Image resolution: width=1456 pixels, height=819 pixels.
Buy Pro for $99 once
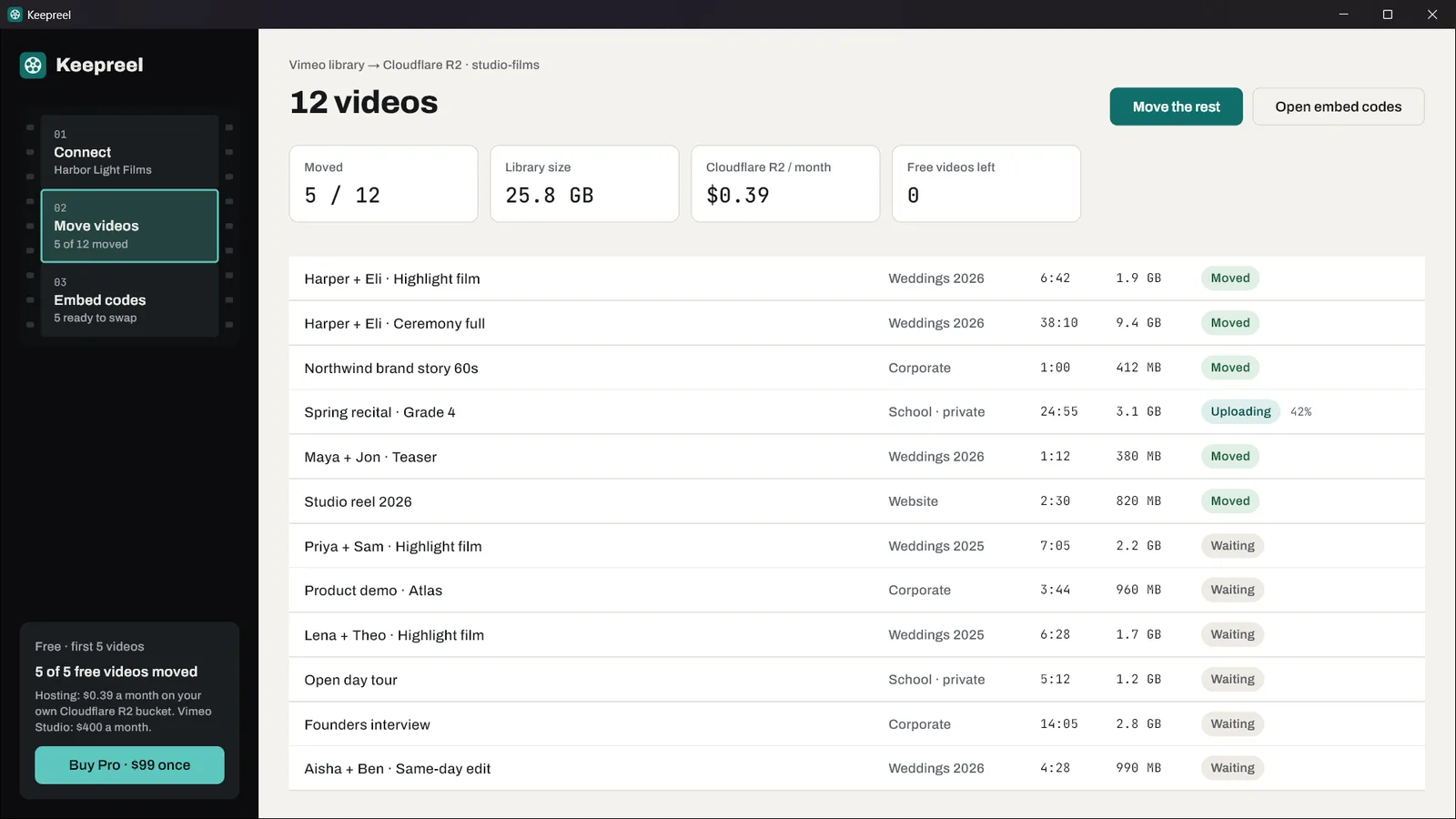click(129, 765)
